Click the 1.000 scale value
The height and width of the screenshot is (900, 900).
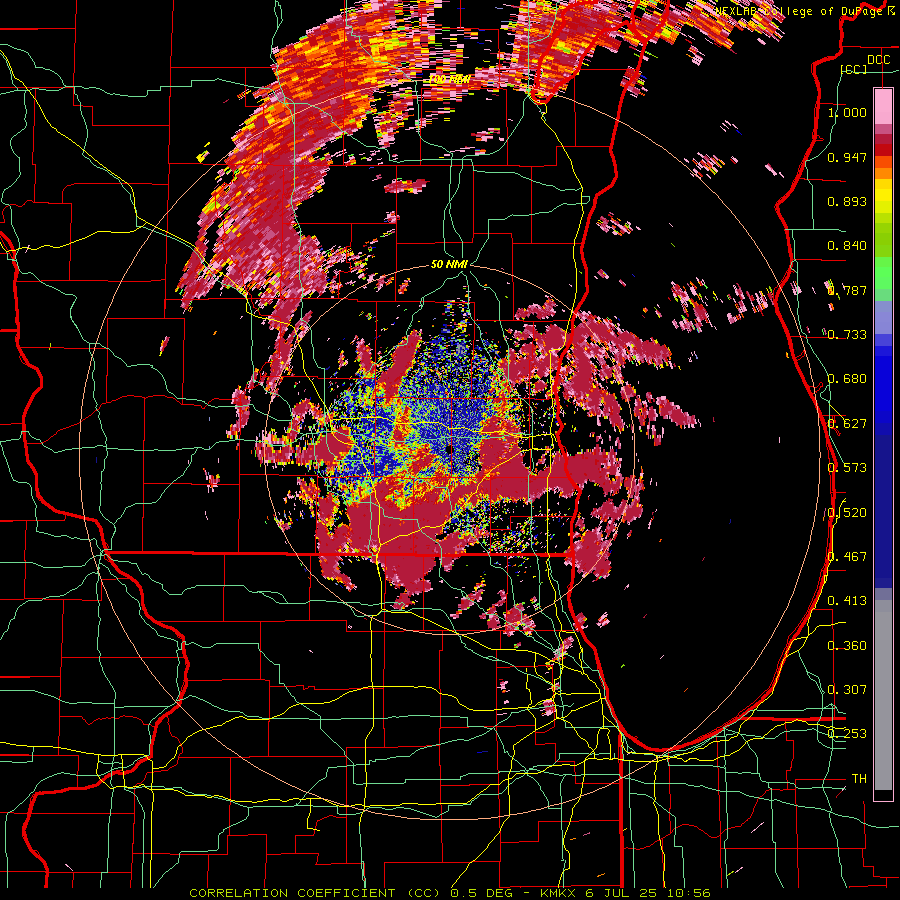click(x=847, y=112)
